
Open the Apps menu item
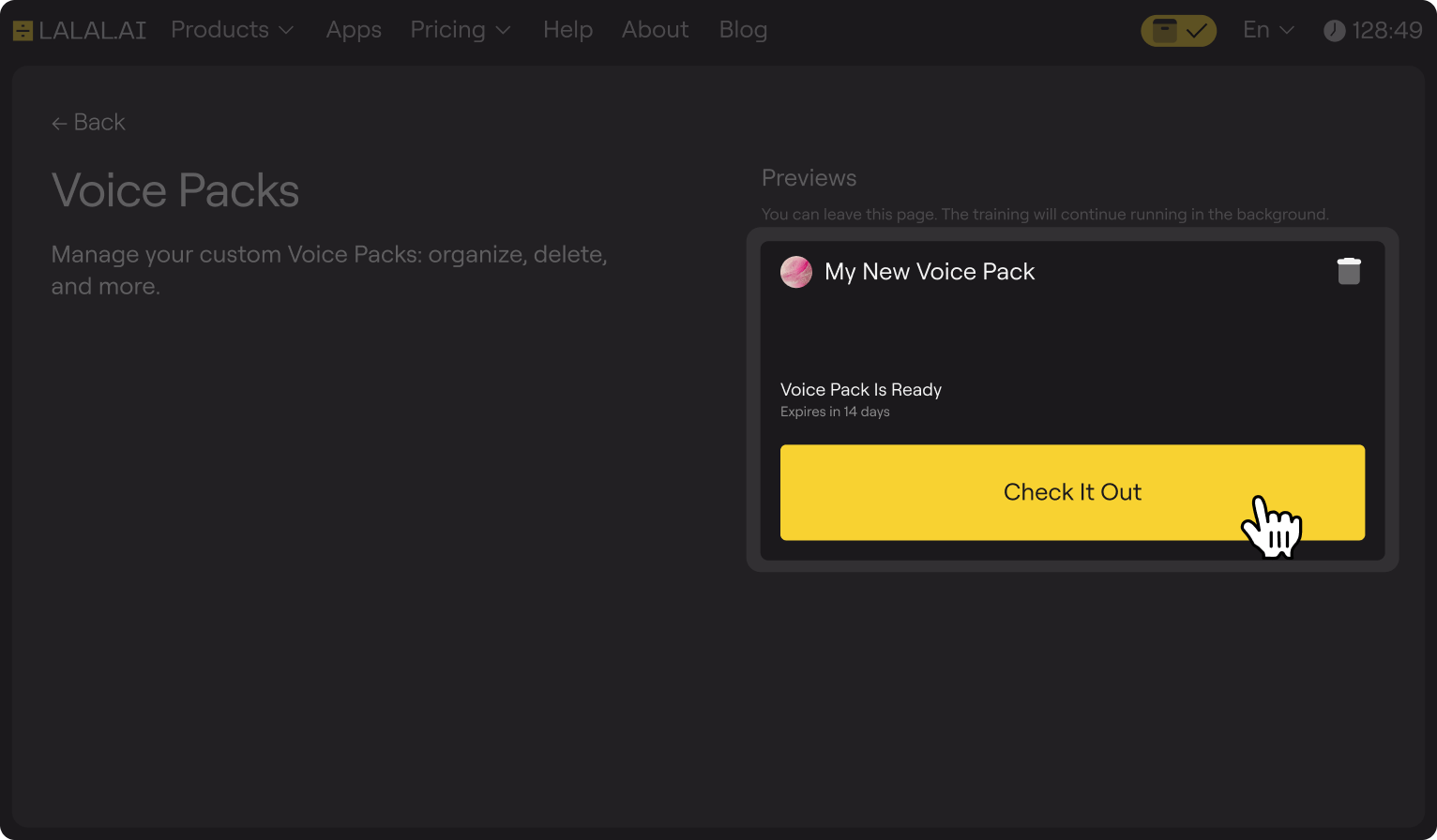(x=354, y=29)
